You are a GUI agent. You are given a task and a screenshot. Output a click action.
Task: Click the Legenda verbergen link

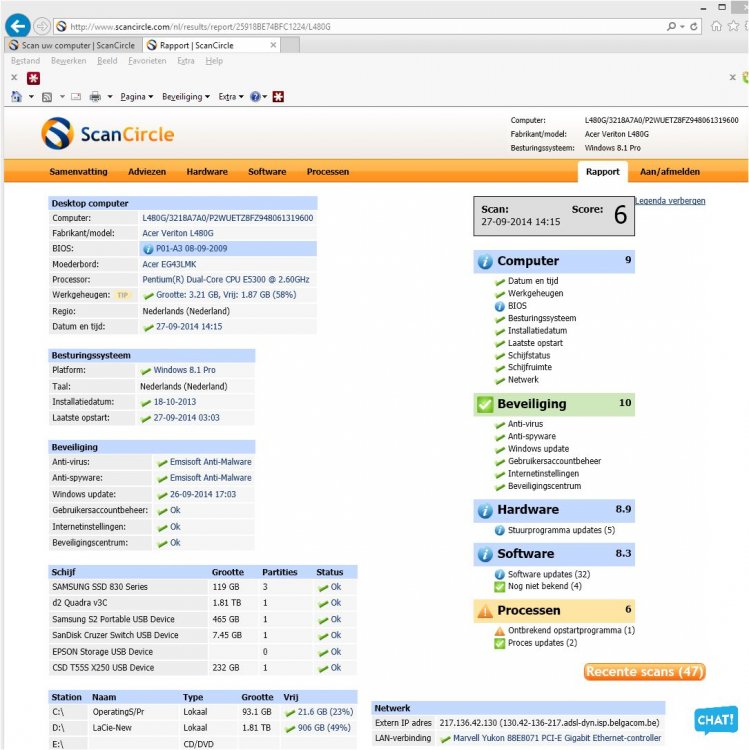point(669,201)
